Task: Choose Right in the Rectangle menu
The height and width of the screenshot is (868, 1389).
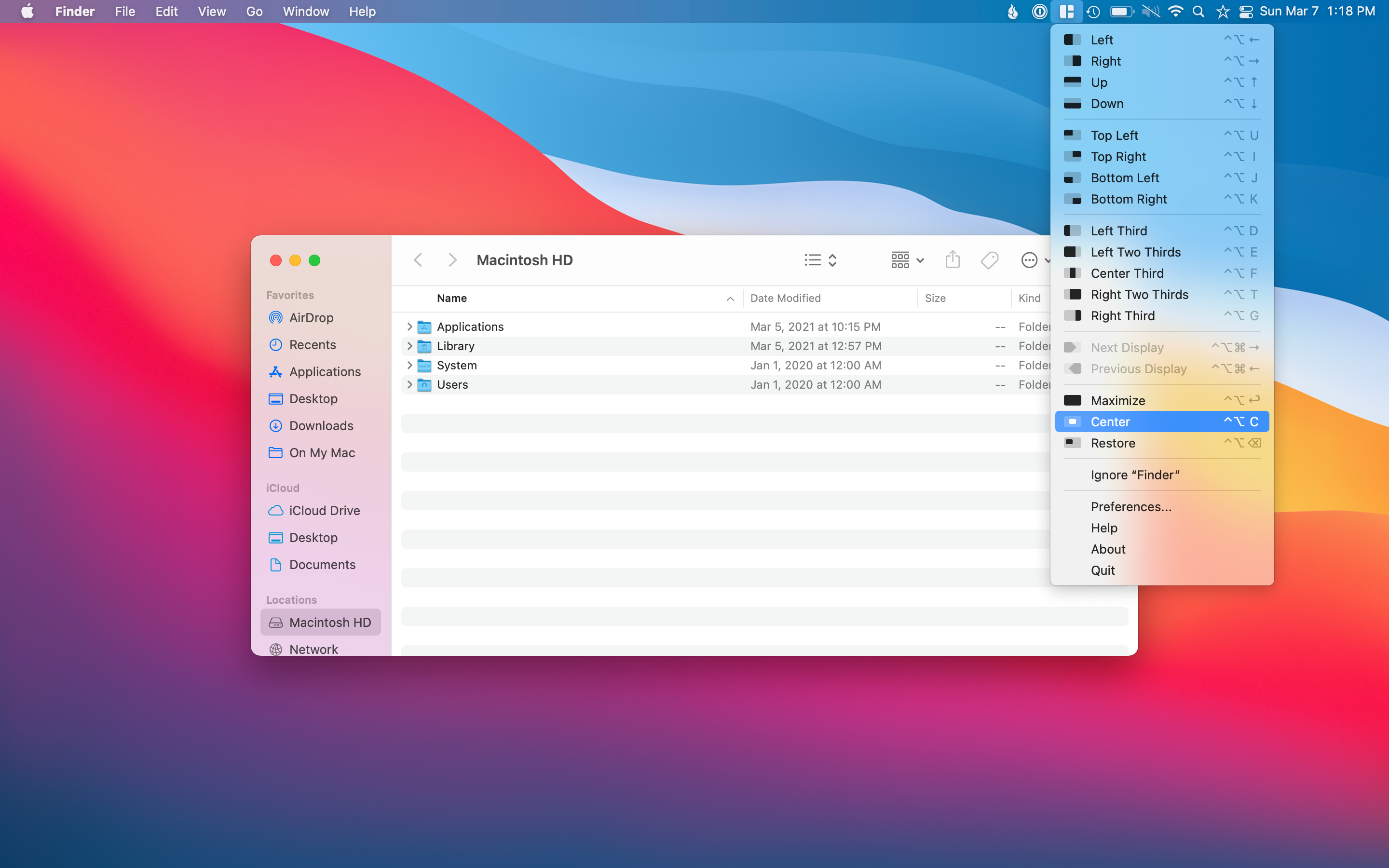Action: 1162,61
